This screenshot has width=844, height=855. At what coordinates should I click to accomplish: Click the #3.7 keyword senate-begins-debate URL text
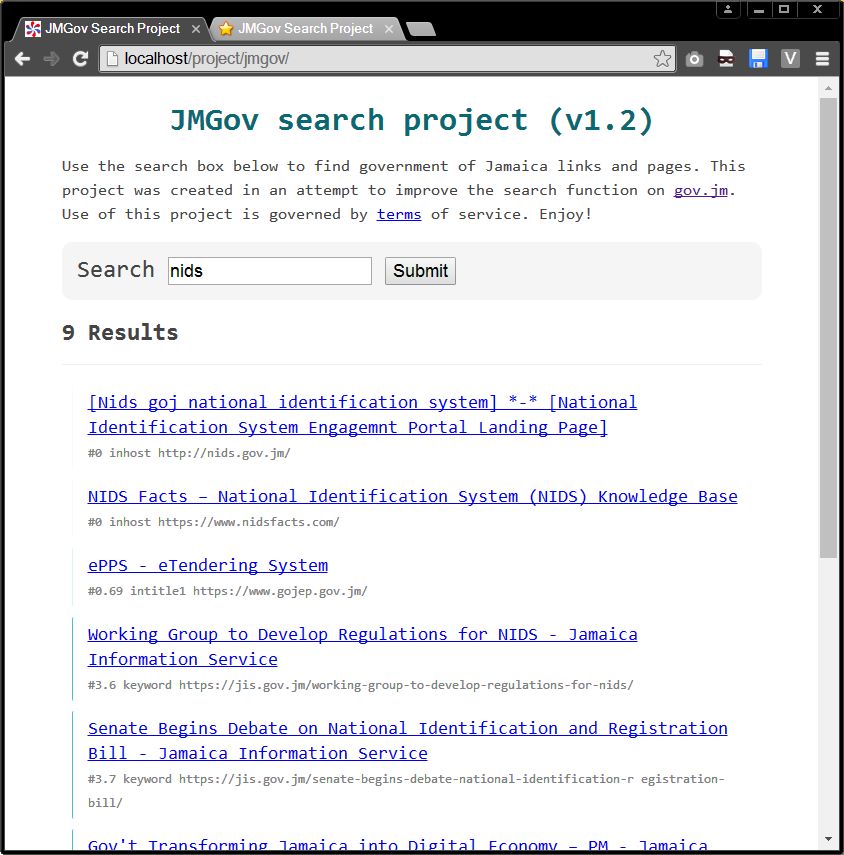point(406,791)
